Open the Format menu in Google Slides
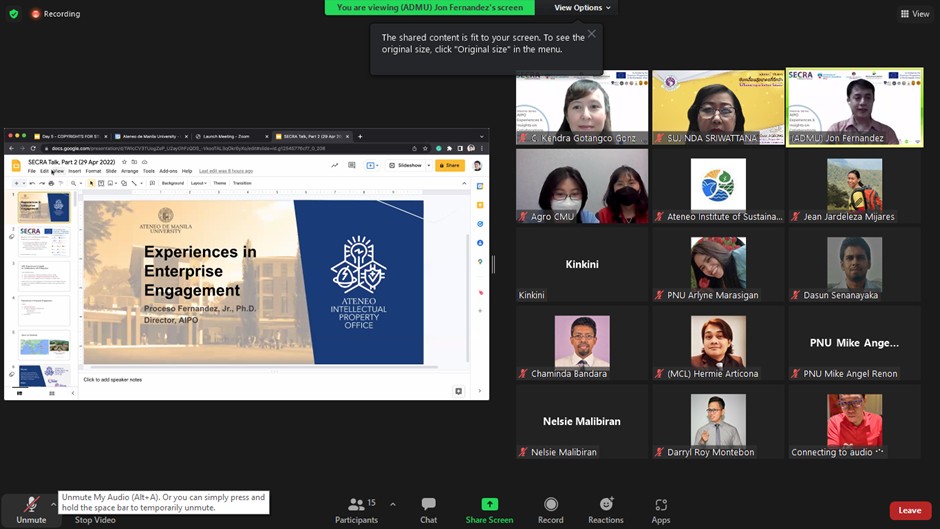The image size is (940, 529). 93,171
